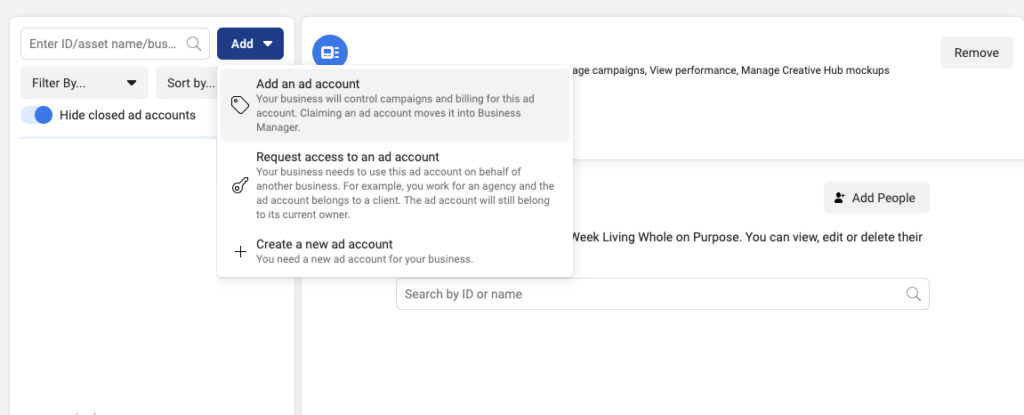Image resolution: width=1024 pixels, height=415 pixels.
Task: Click the blue ad account avatar icon
Action: [330, 52]
